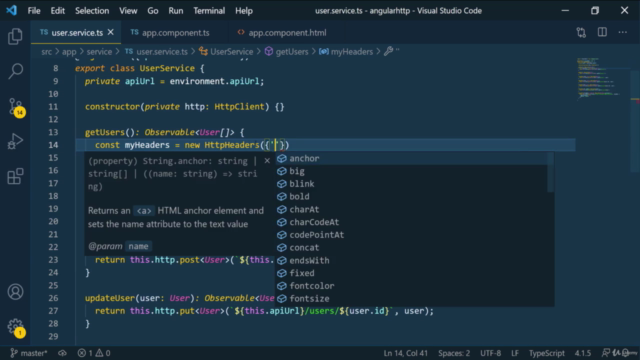Open the Selection menu
The width and height of the screenshot is (640, 360).
tap(92, 11)
